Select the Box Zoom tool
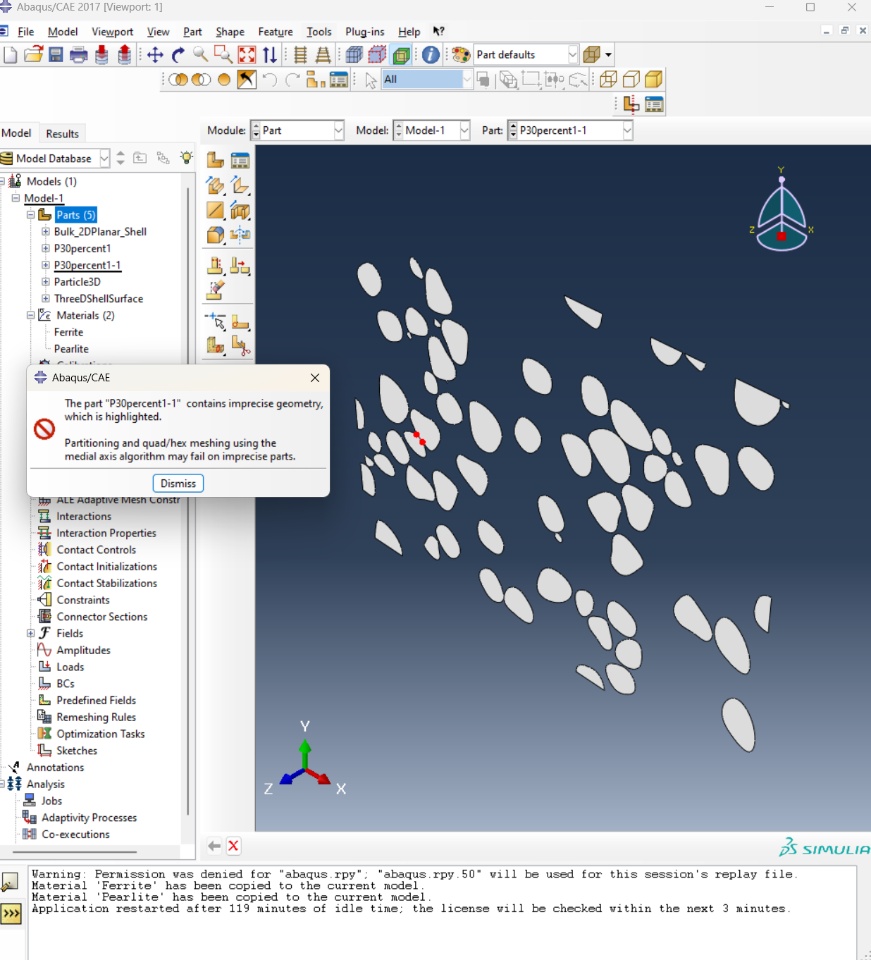The width and height of the screenshot is (871, 960). tap(223, 55)
